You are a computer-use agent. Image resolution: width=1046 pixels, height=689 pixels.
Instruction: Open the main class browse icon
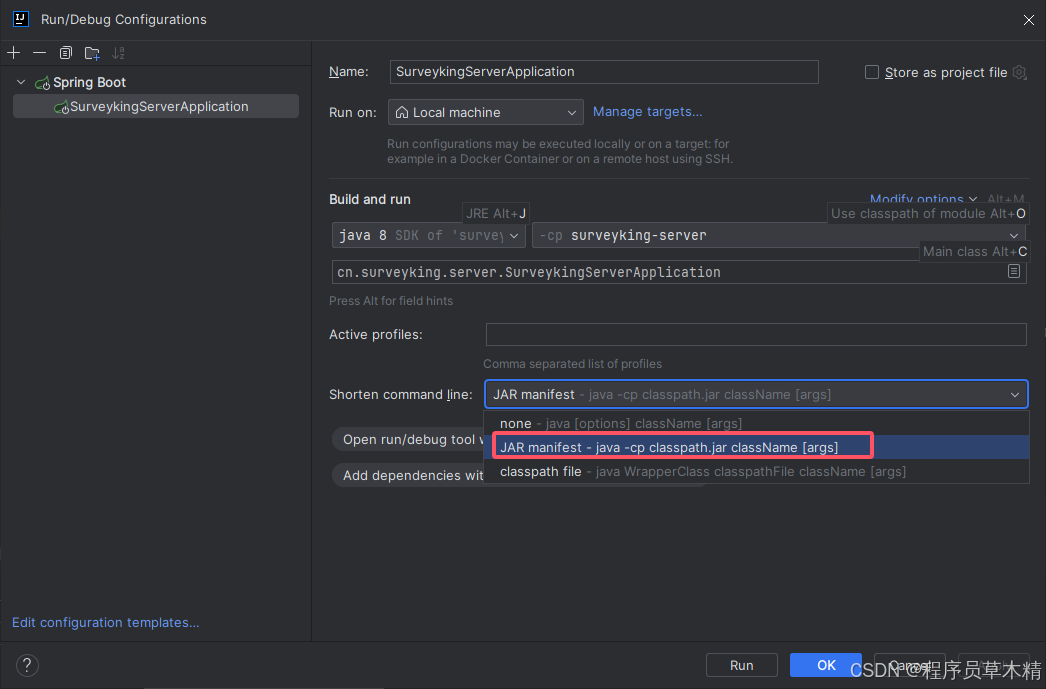click(x=1013, y=271)
